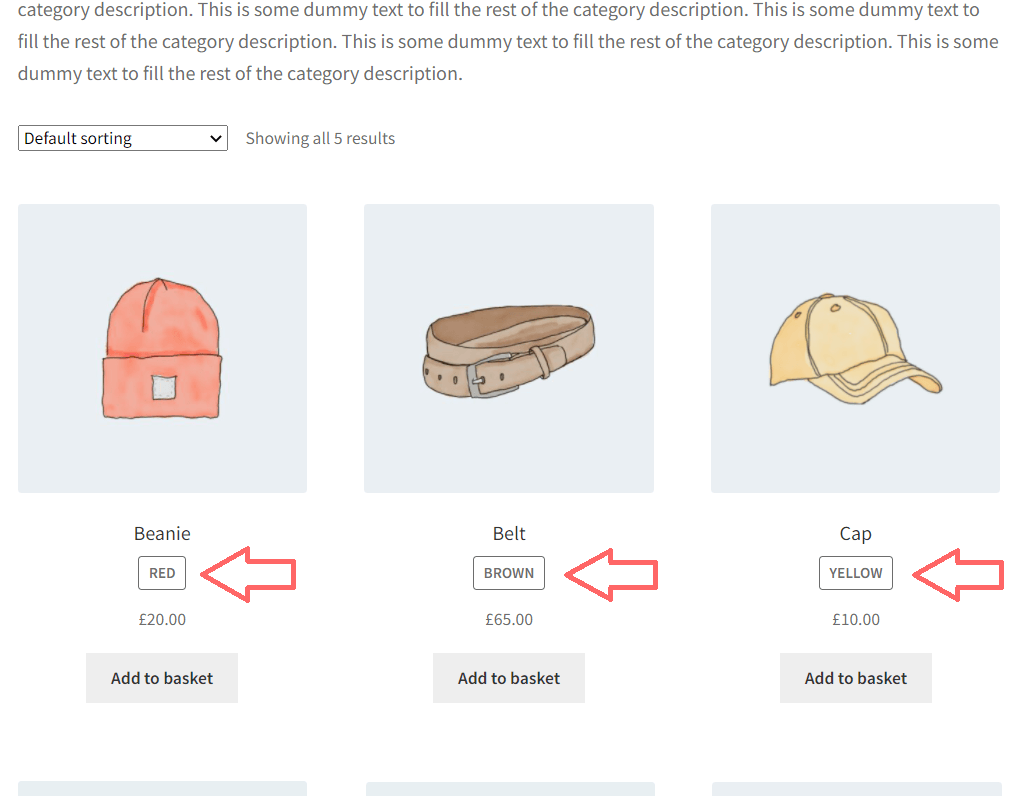Open the Default sorting dropdown
Image resolution: width=1025 pixels, height=796 pixels.
[122, 138]
